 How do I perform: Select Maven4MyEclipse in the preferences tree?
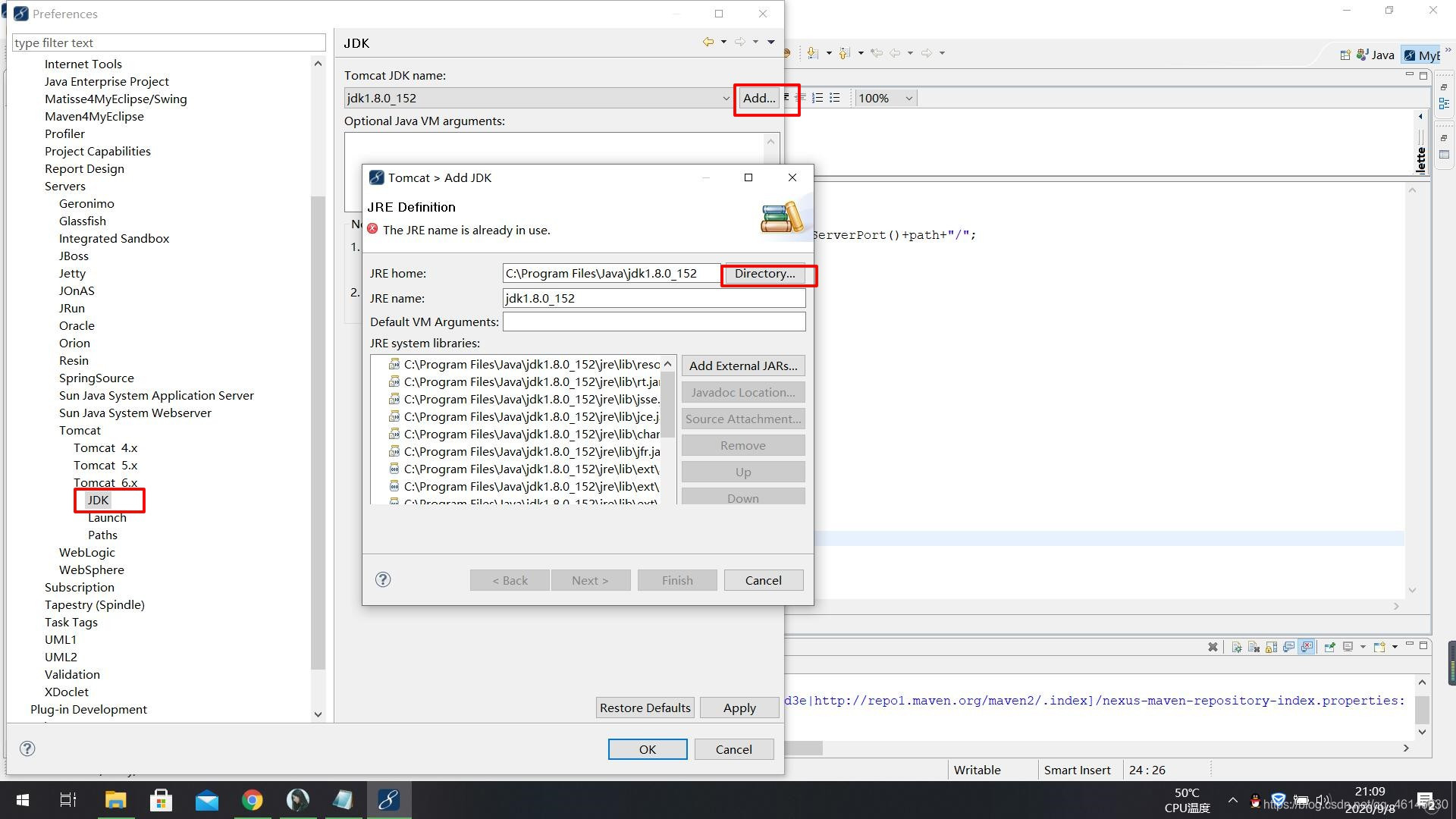coord(94,116)
